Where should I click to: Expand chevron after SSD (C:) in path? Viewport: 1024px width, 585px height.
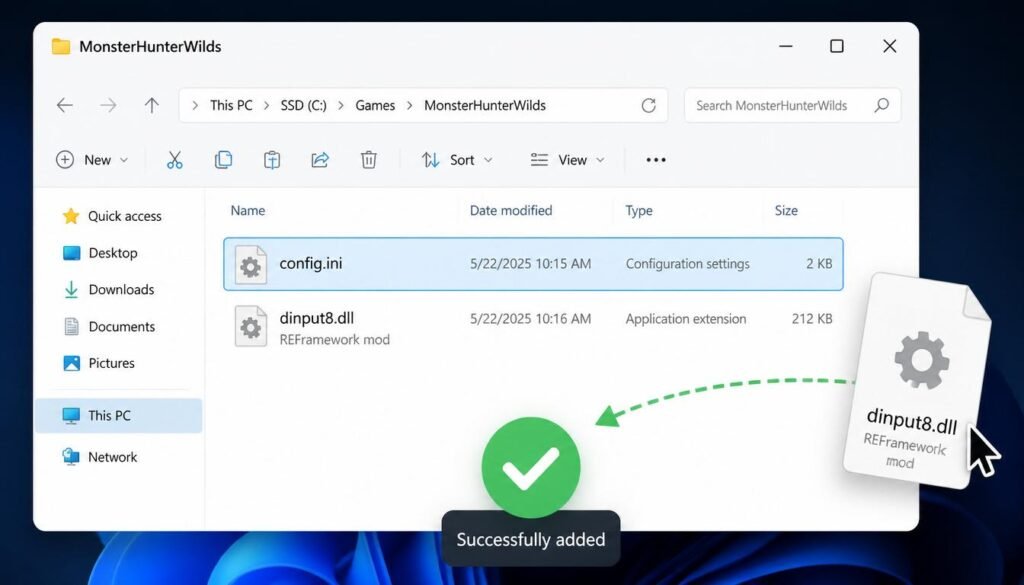click(x=341, y=106)
